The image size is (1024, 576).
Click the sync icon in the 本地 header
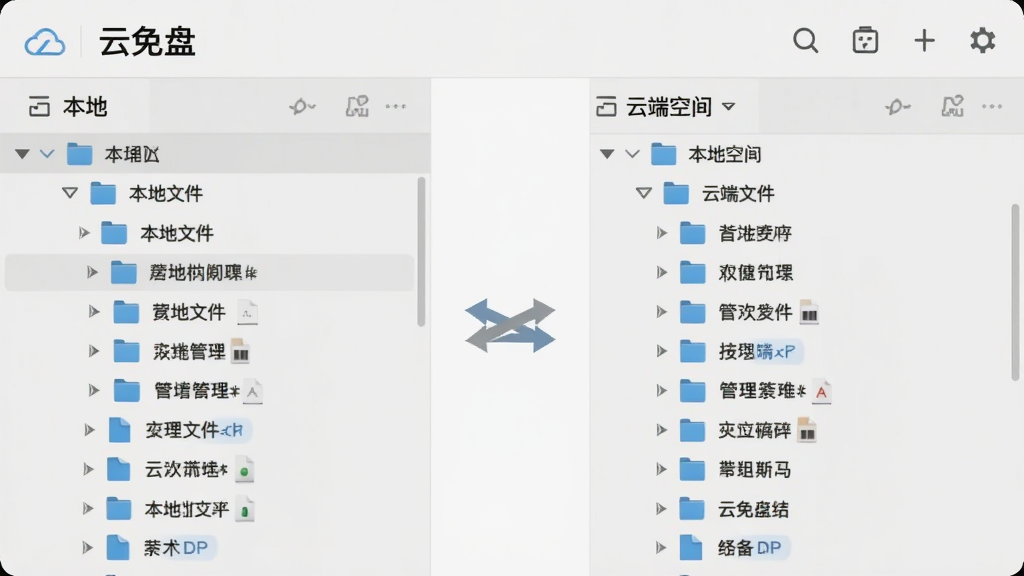[x=302, y=106]
